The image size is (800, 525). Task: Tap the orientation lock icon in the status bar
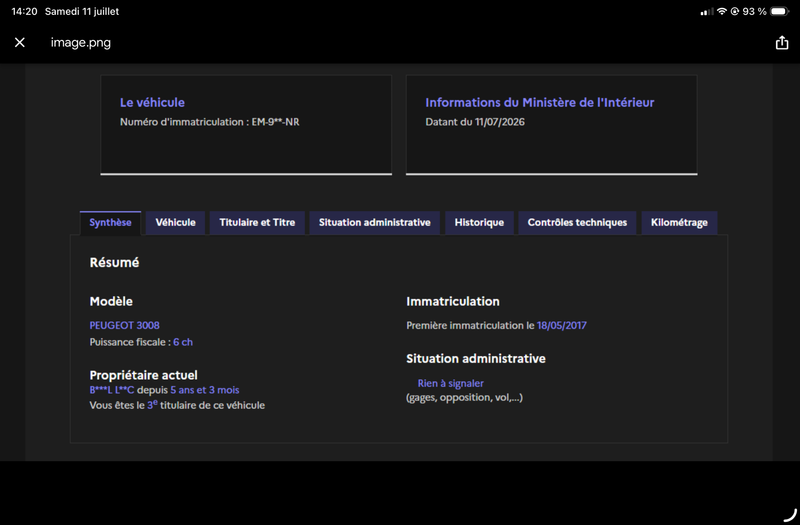point(735,11)
